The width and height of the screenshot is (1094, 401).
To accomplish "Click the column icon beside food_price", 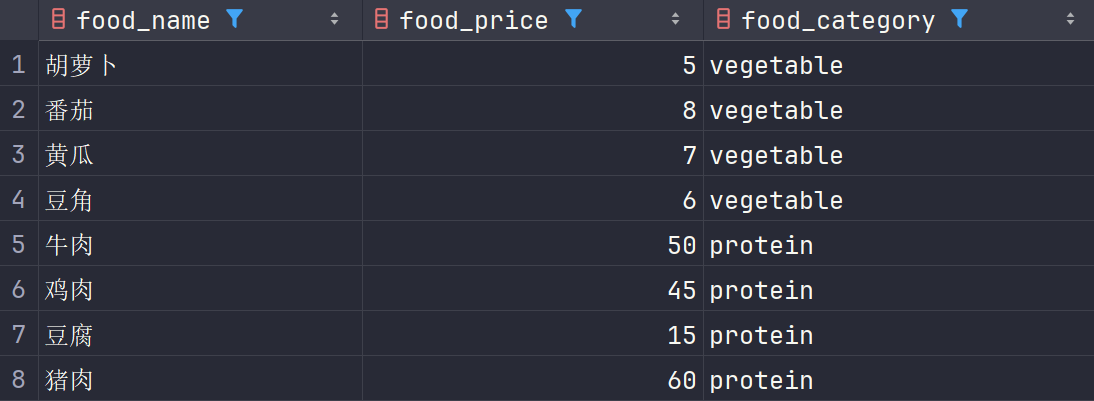I will coord(381,20).
